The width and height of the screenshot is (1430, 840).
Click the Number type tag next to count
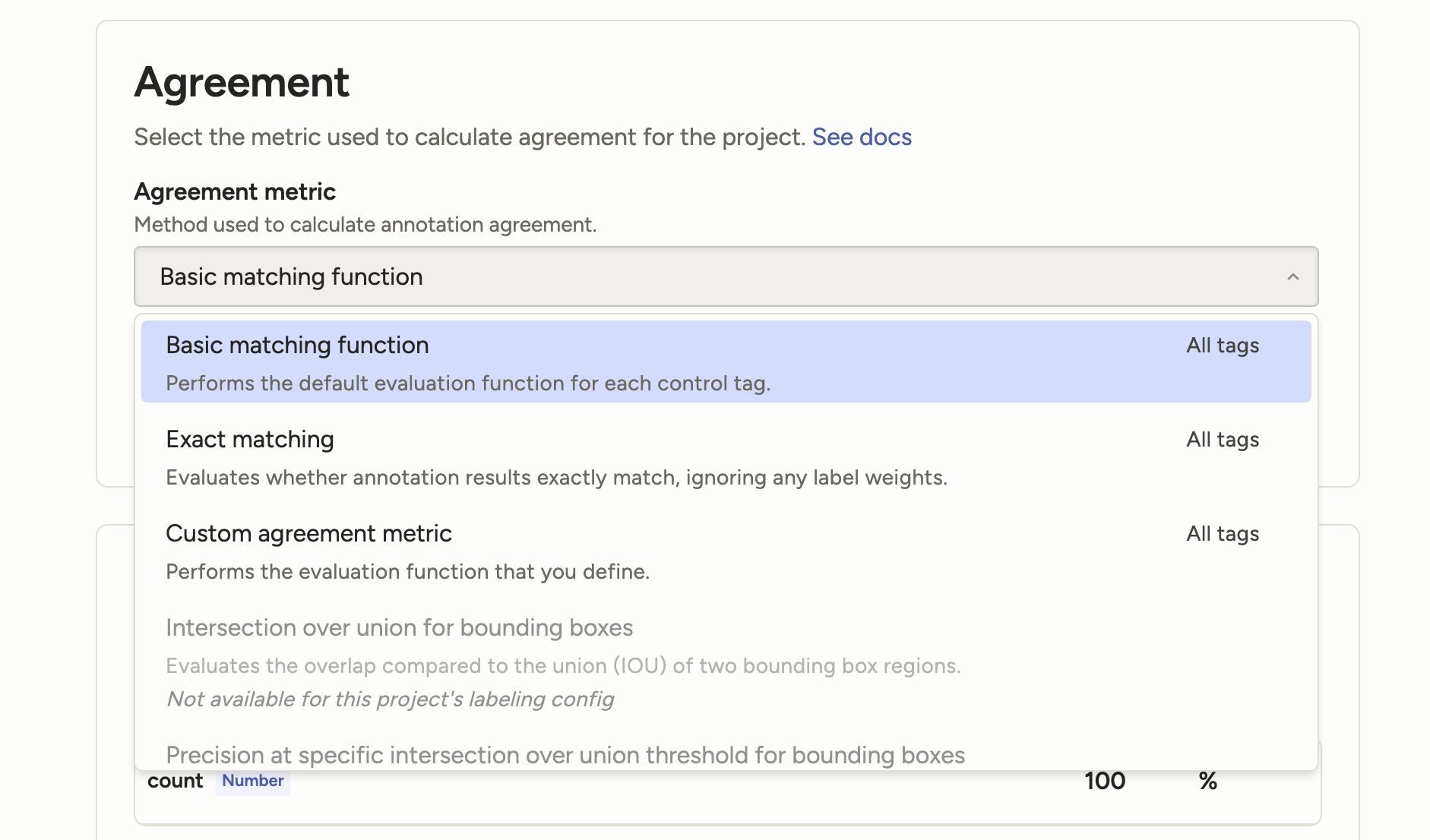point(252,781)
